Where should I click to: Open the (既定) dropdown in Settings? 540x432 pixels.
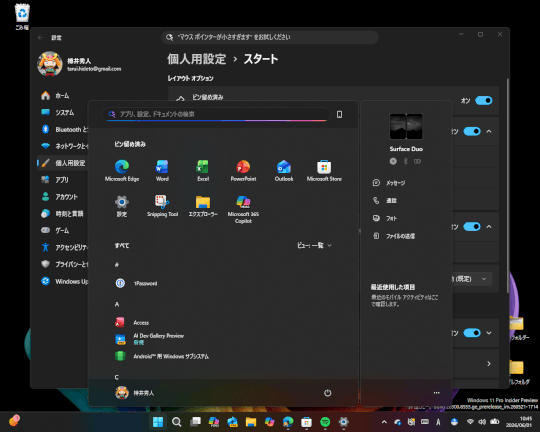tap(471, 279)
